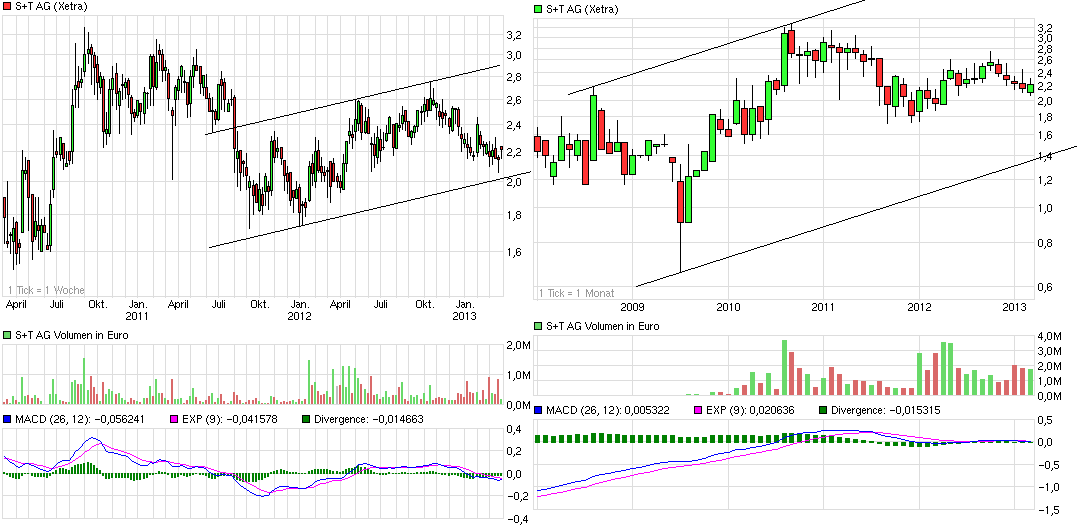The height and width of the screenshot is (527, 1077).
Task: Click '2012' label on monthly chart axis
Action: [919, 306]
